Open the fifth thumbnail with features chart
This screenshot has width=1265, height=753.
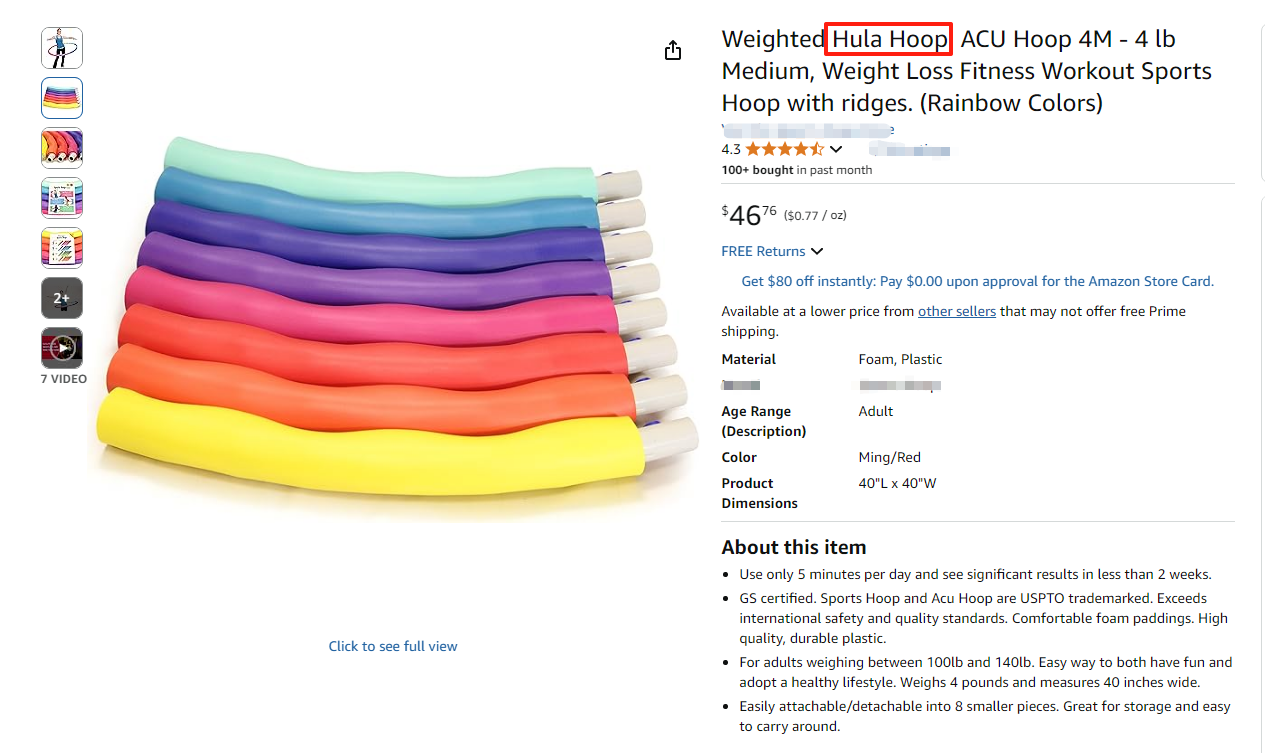pyautogui.click(x=62, y=248)
